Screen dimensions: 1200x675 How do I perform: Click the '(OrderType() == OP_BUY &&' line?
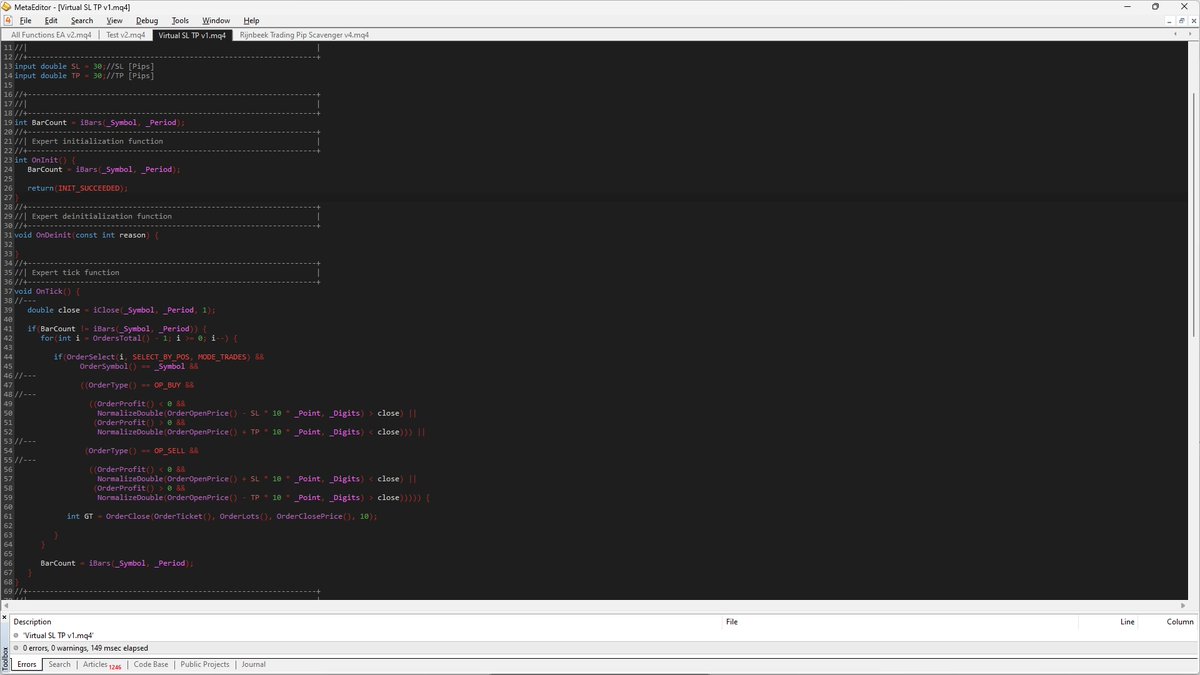137,385
